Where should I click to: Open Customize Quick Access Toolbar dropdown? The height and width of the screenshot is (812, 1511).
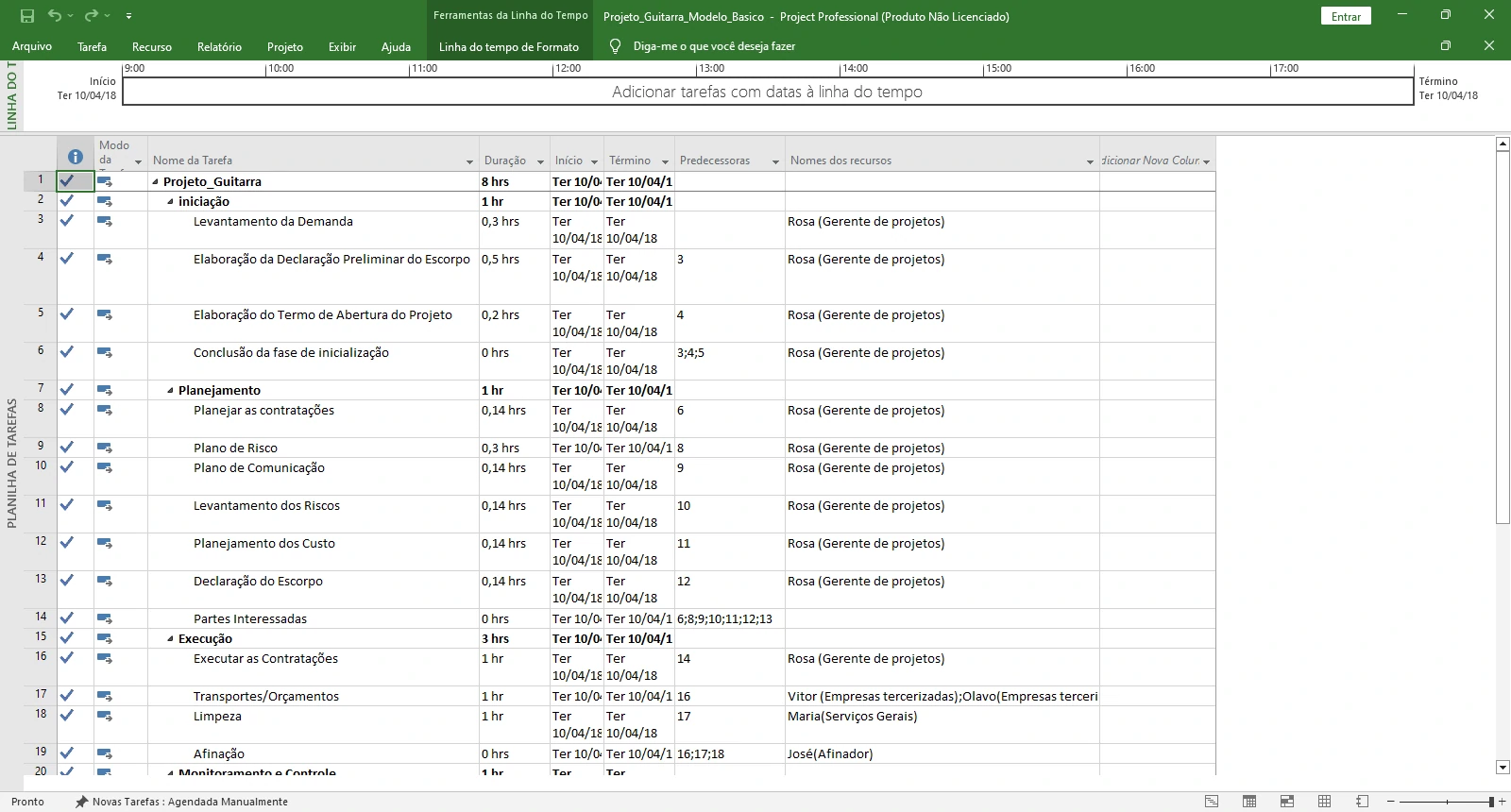[128, 16]
